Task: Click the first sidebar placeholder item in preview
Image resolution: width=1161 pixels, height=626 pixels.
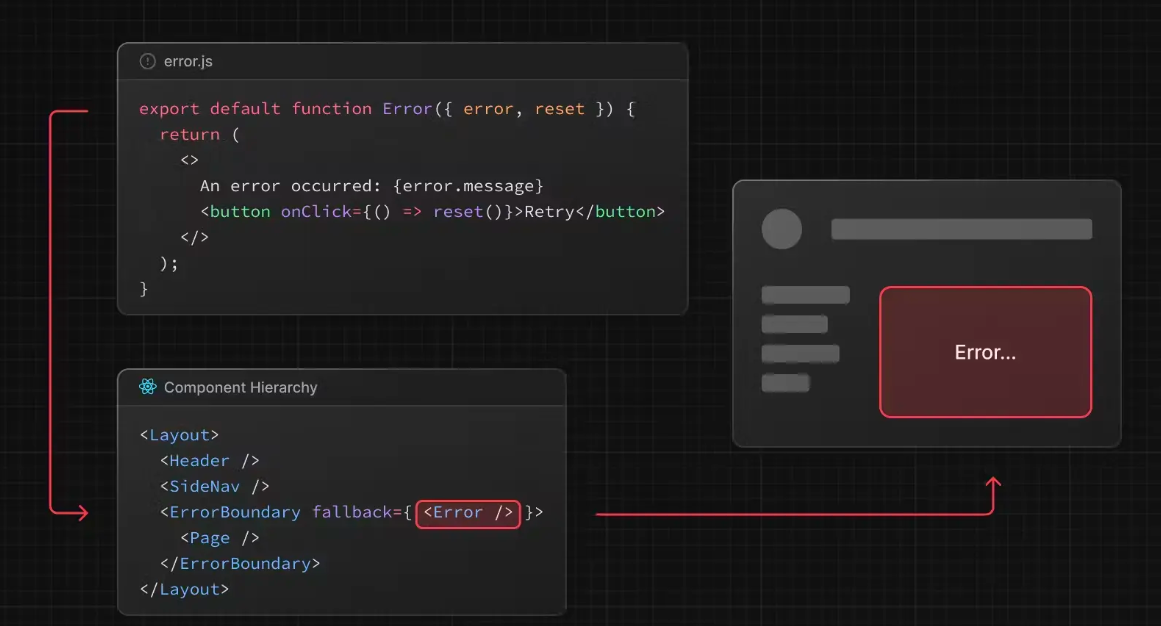Action: [806, 295]
